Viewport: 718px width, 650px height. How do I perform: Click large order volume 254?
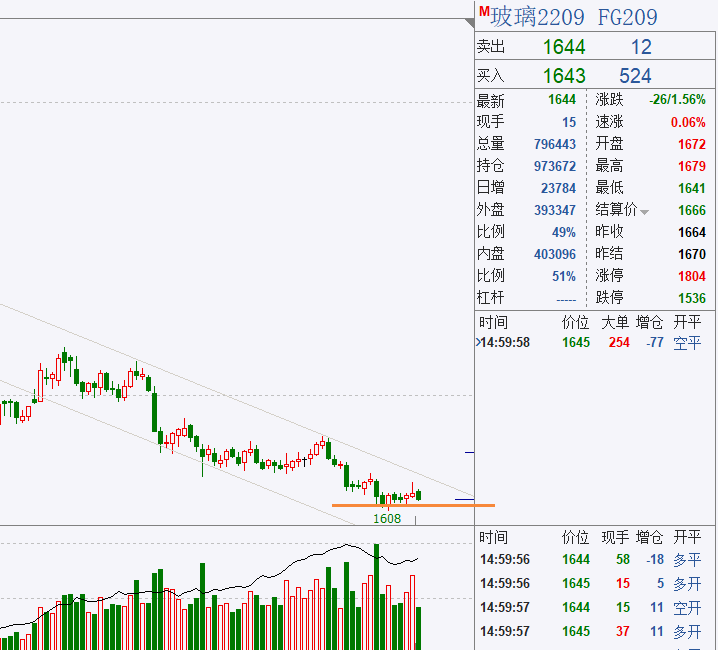tap(619, 342)
